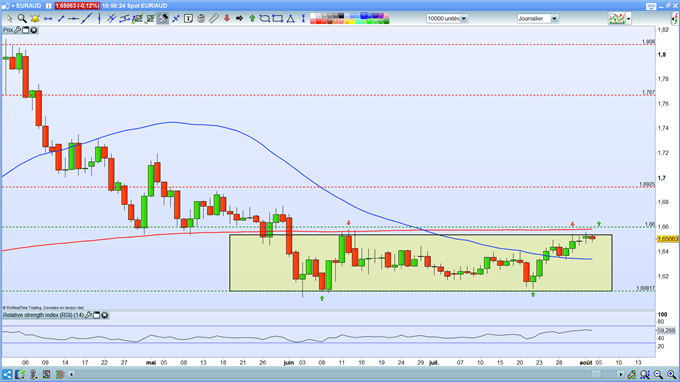Viewport: 680px width, 382px height.
Task: Activate the magnifier zoom tool in toolbar
Action: 22,19
